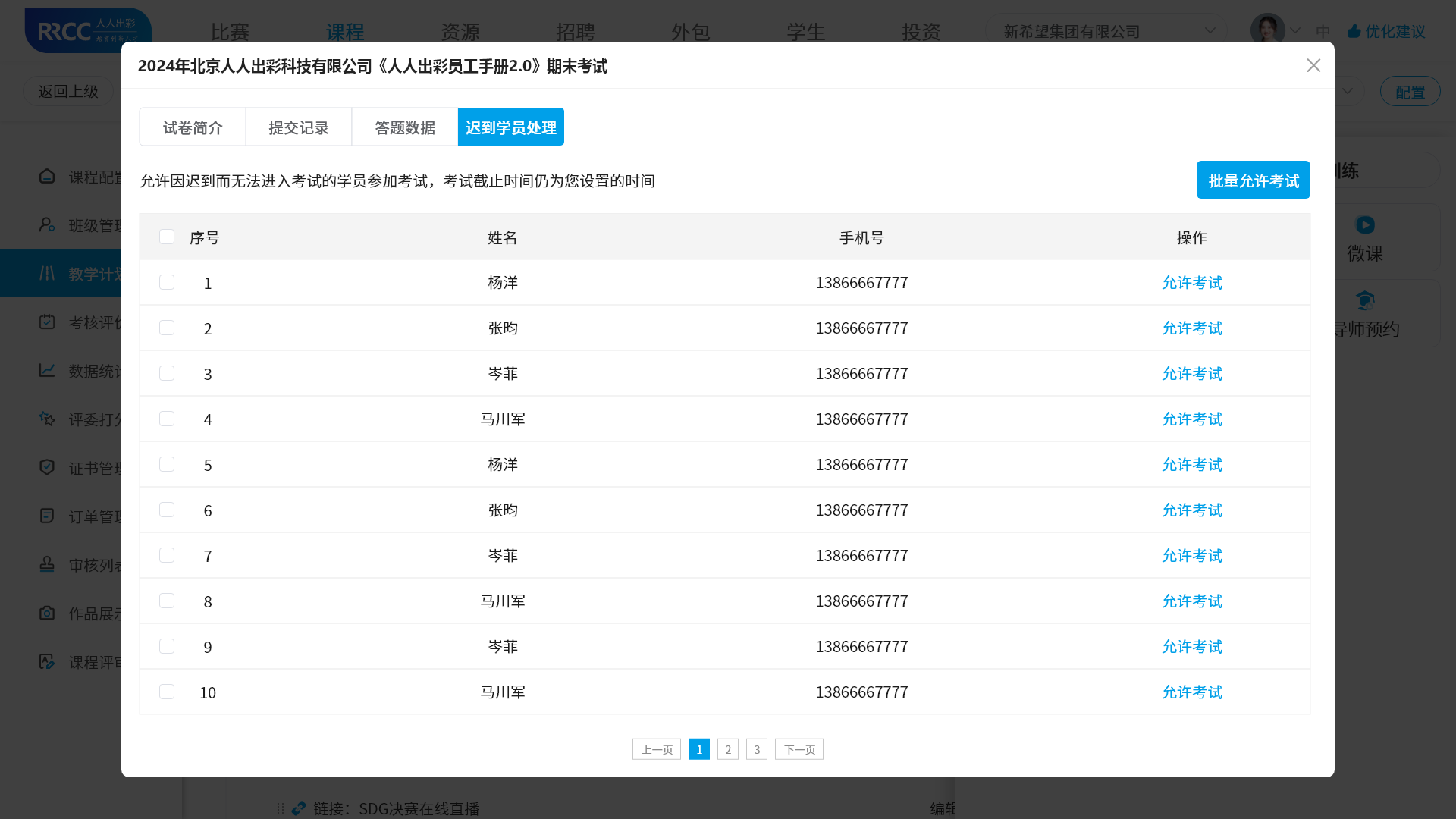Click the user avatar photo
Viewport: 1456px width, 819px height.
tap(1267, 30)
